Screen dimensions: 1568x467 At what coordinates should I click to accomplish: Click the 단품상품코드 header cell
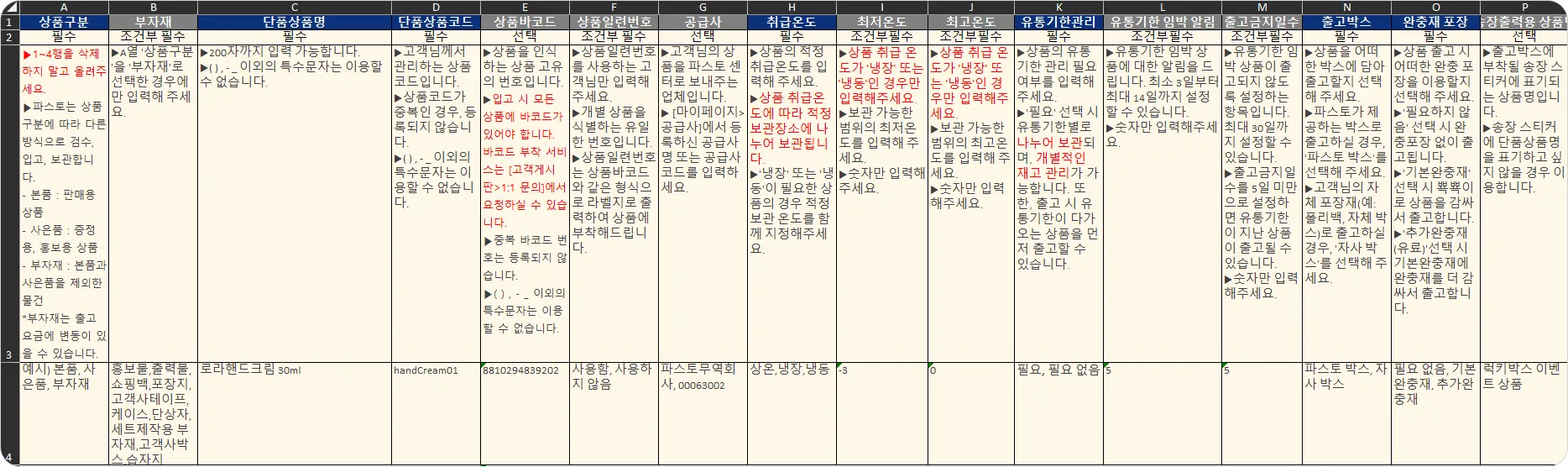coord(436,22)
